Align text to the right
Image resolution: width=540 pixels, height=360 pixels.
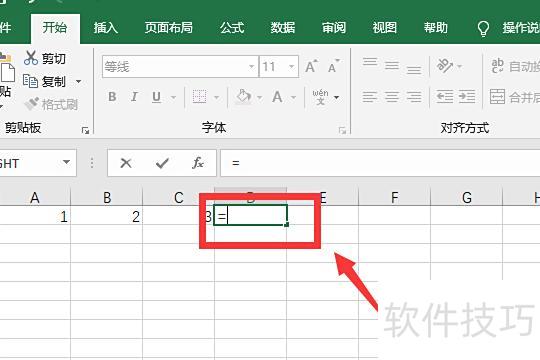(x=414, y=97)
